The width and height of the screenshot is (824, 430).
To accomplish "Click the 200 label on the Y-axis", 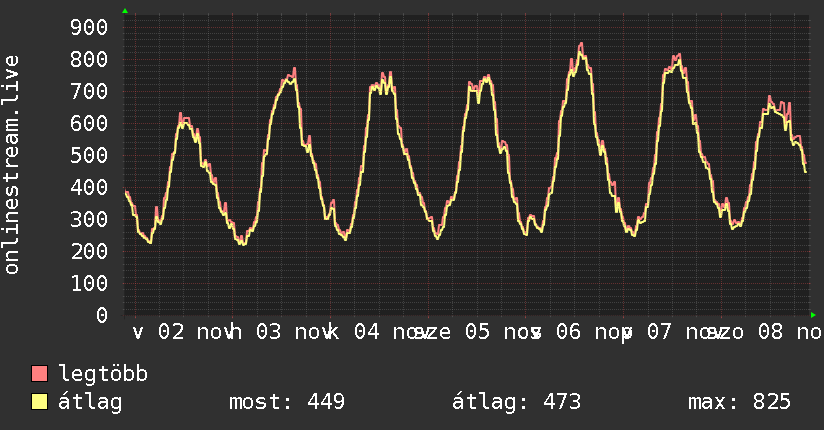I will coord(88,251).
